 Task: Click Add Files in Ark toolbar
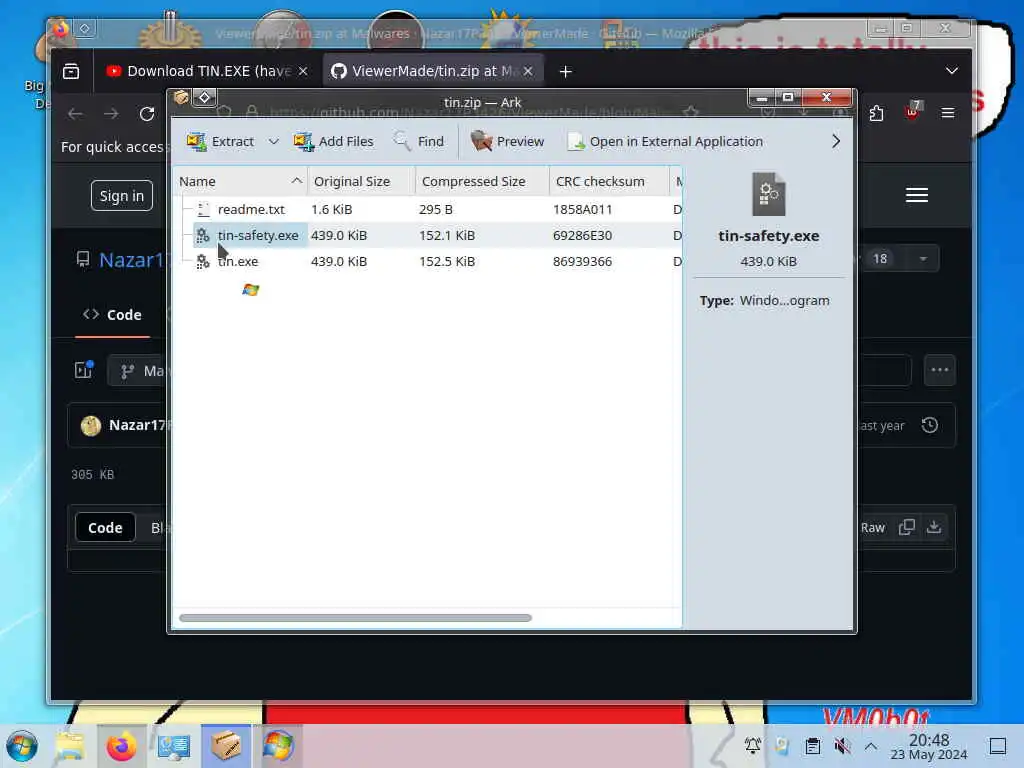pyautogui.click(x=333, y=141)
